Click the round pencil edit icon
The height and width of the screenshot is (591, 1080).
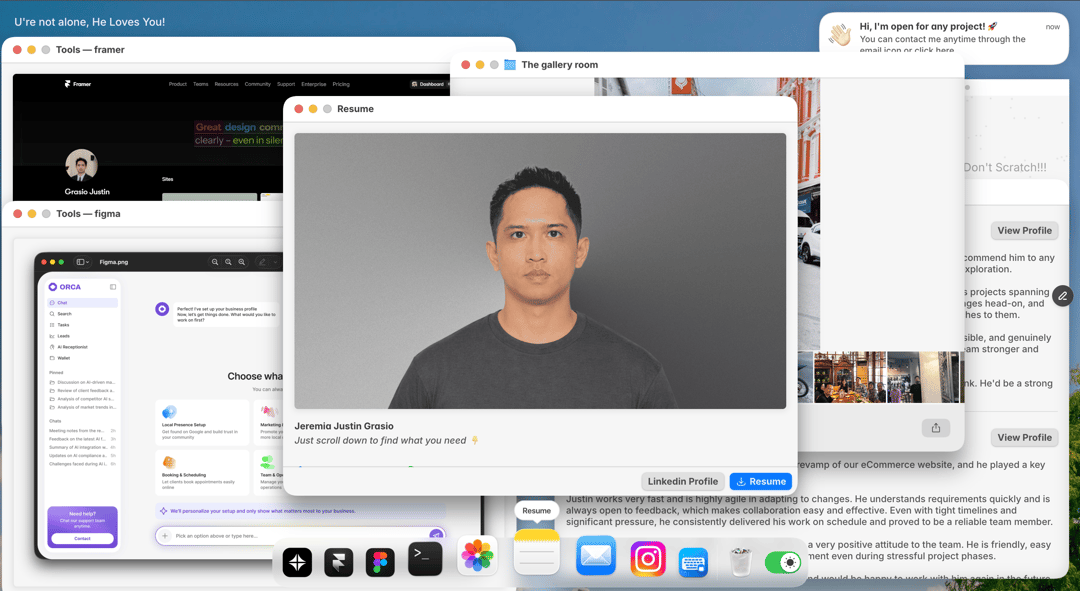click(x=1063, y=296)
